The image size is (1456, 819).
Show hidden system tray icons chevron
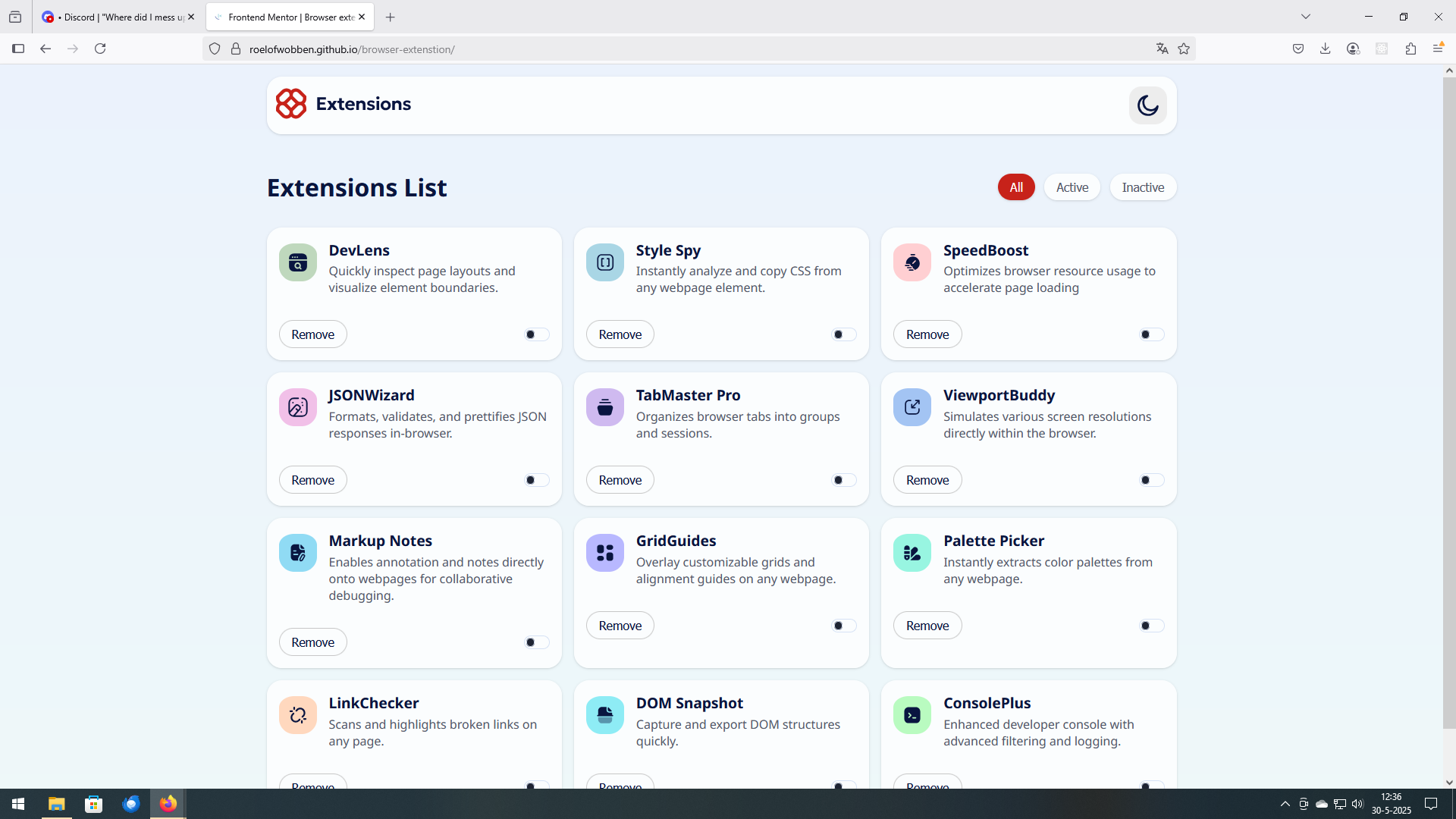tap(1285, 804)
